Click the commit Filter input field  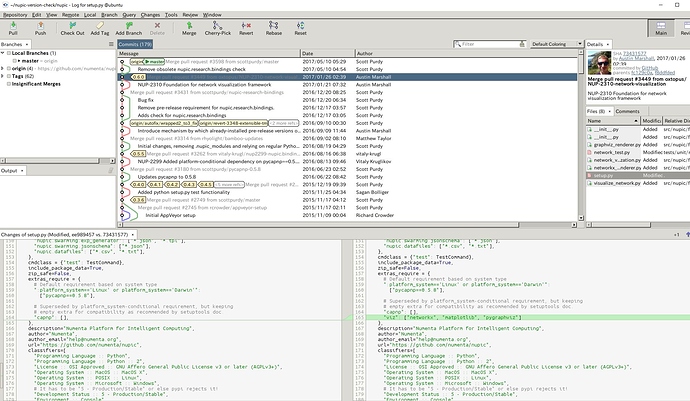490,45
